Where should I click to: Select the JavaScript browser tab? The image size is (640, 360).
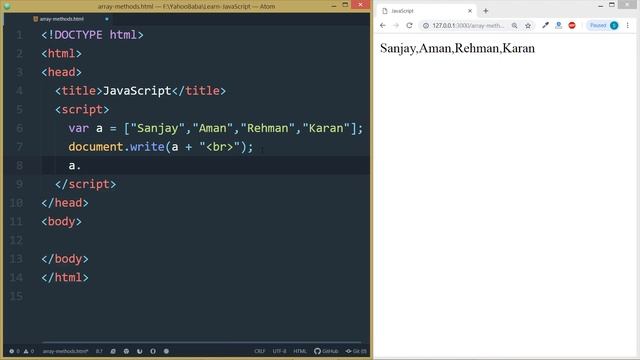[x=427, y=11]
